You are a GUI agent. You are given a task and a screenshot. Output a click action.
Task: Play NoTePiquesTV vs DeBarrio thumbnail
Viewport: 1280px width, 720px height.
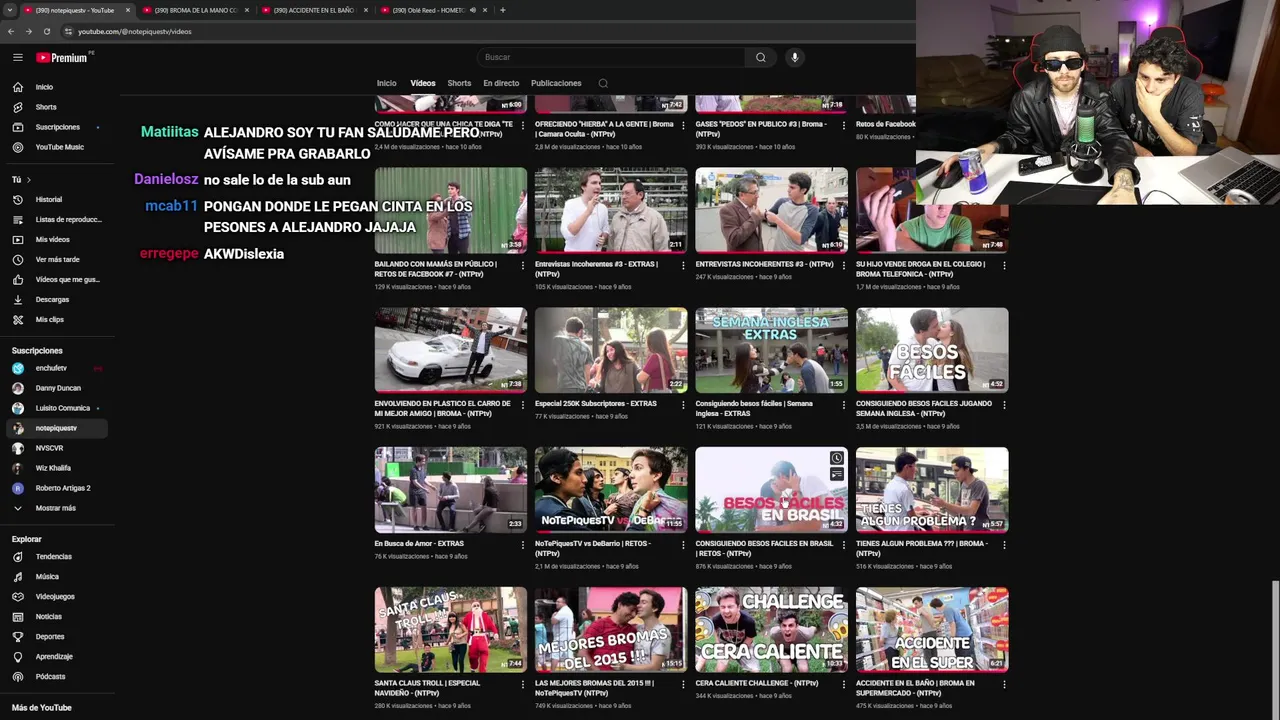point(611,489)
